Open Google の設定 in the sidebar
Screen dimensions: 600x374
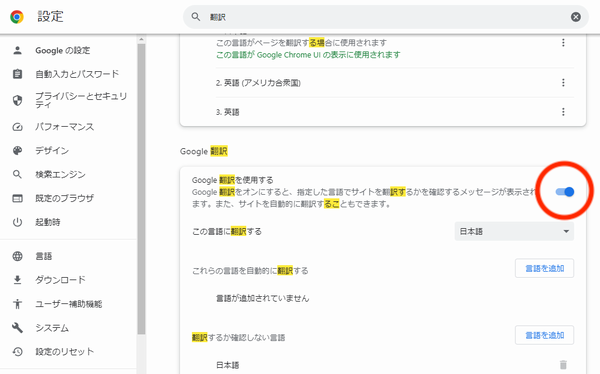[63, 51]
